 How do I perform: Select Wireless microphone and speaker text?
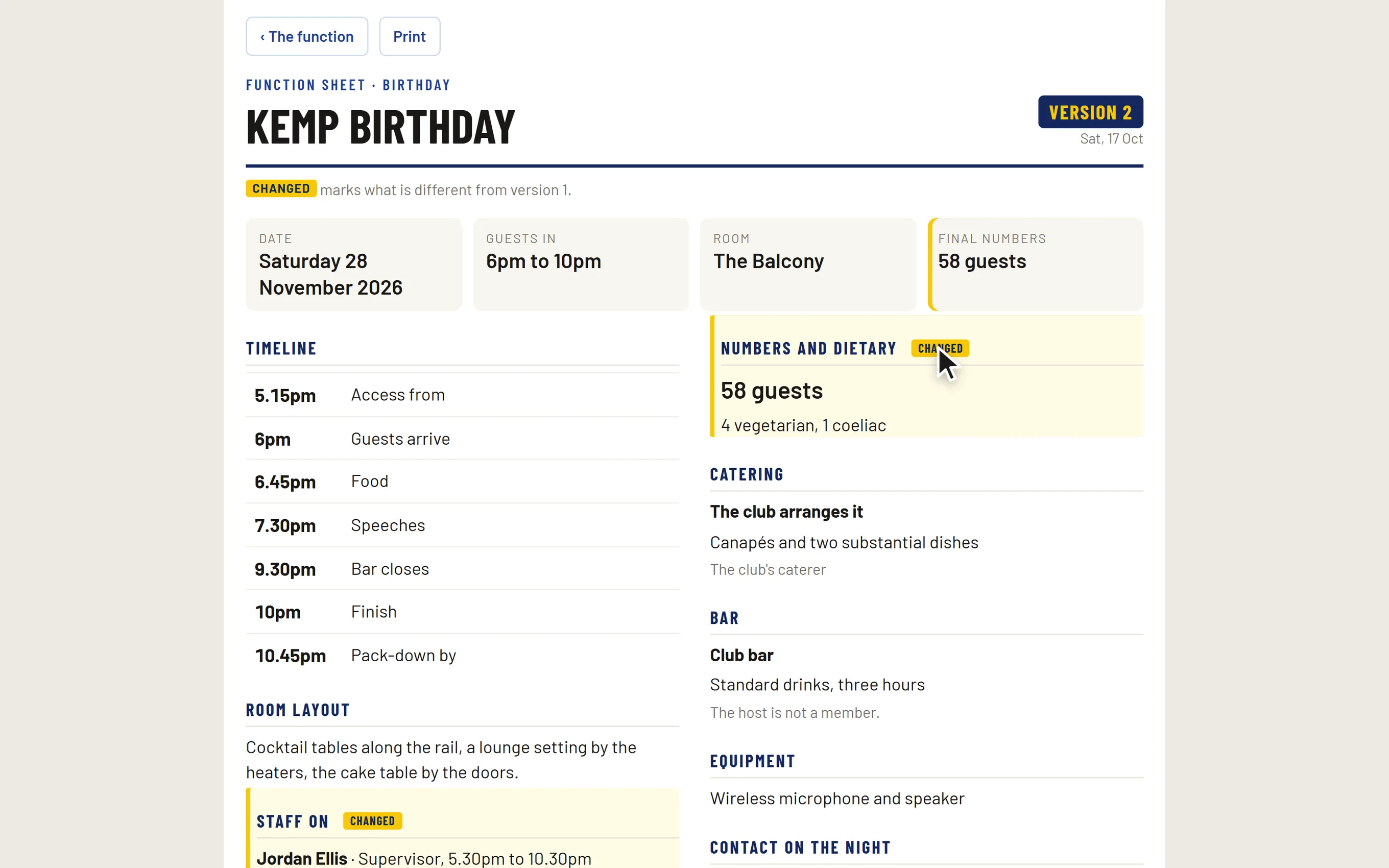pyautogui.click(x=837, y=799)
